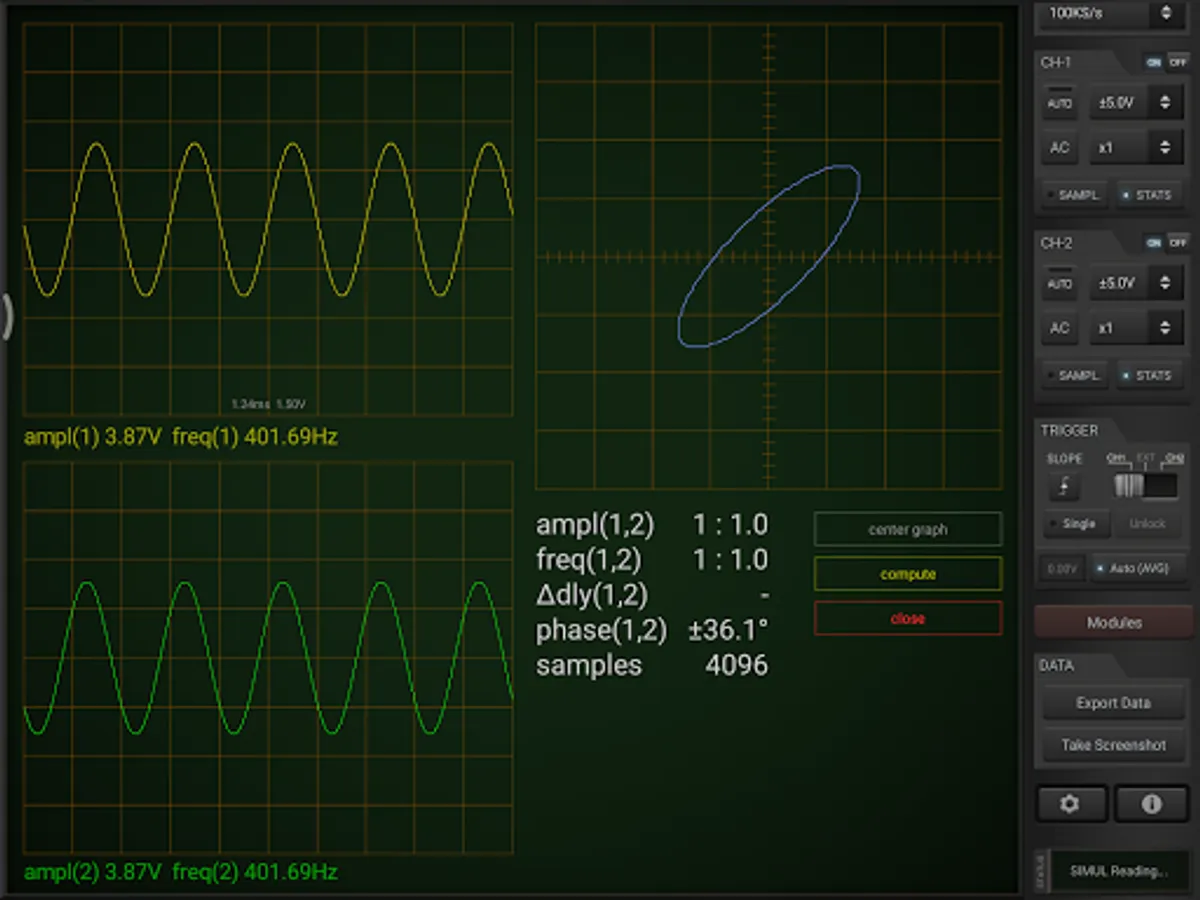This screenshot has width=1200, height=900.
Task: Switch CH-1 to ON
Action: coord(1154,62)
